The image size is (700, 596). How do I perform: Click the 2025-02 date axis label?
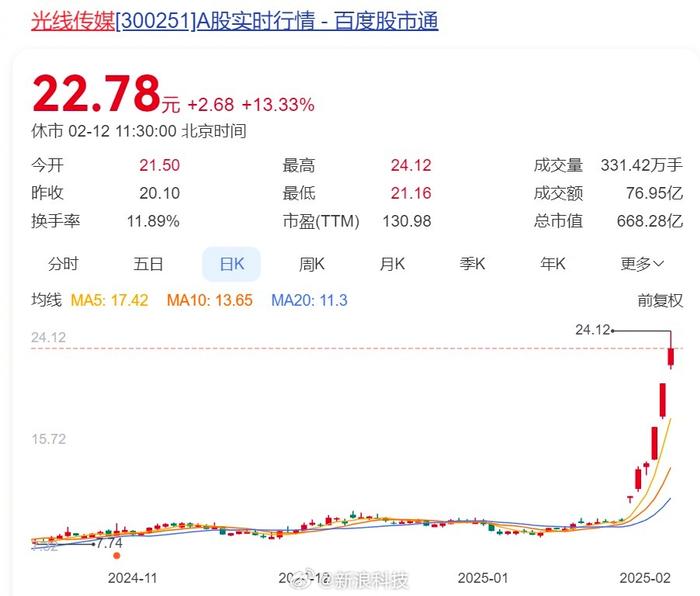click(x=645, y=578)
